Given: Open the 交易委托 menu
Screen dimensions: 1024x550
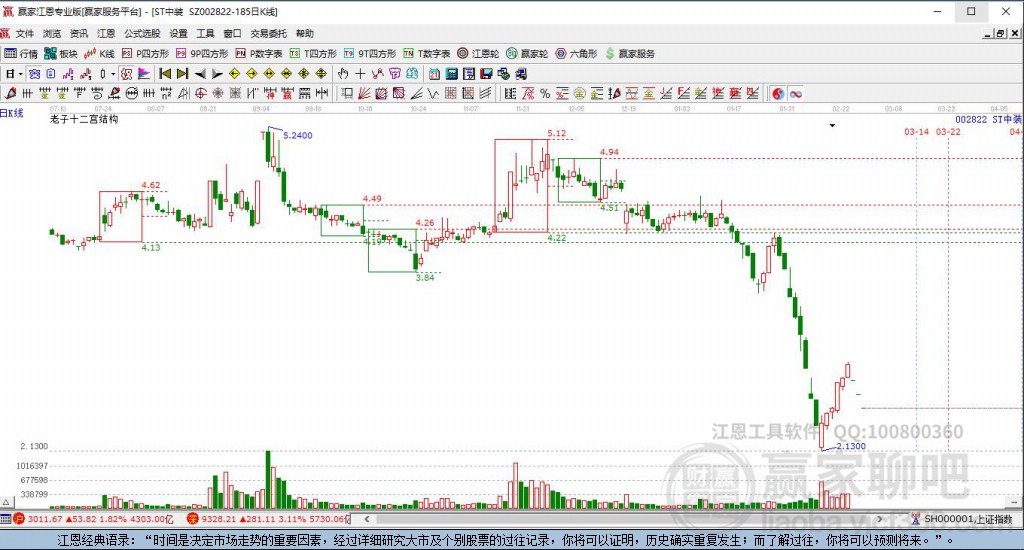Looking at the screenshot, I should [x=268, y=33].
